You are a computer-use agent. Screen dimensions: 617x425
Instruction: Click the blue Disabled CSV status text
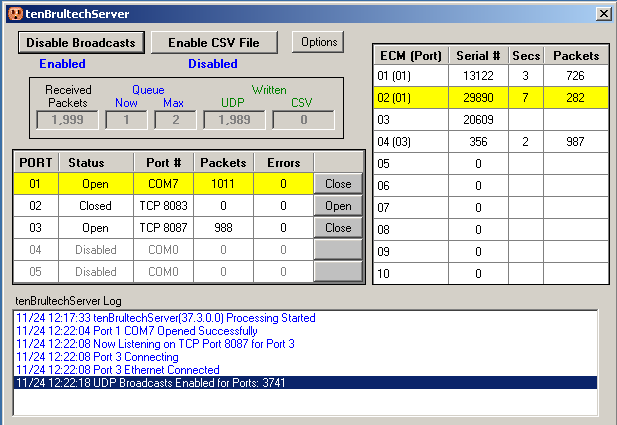click(213, 64)
